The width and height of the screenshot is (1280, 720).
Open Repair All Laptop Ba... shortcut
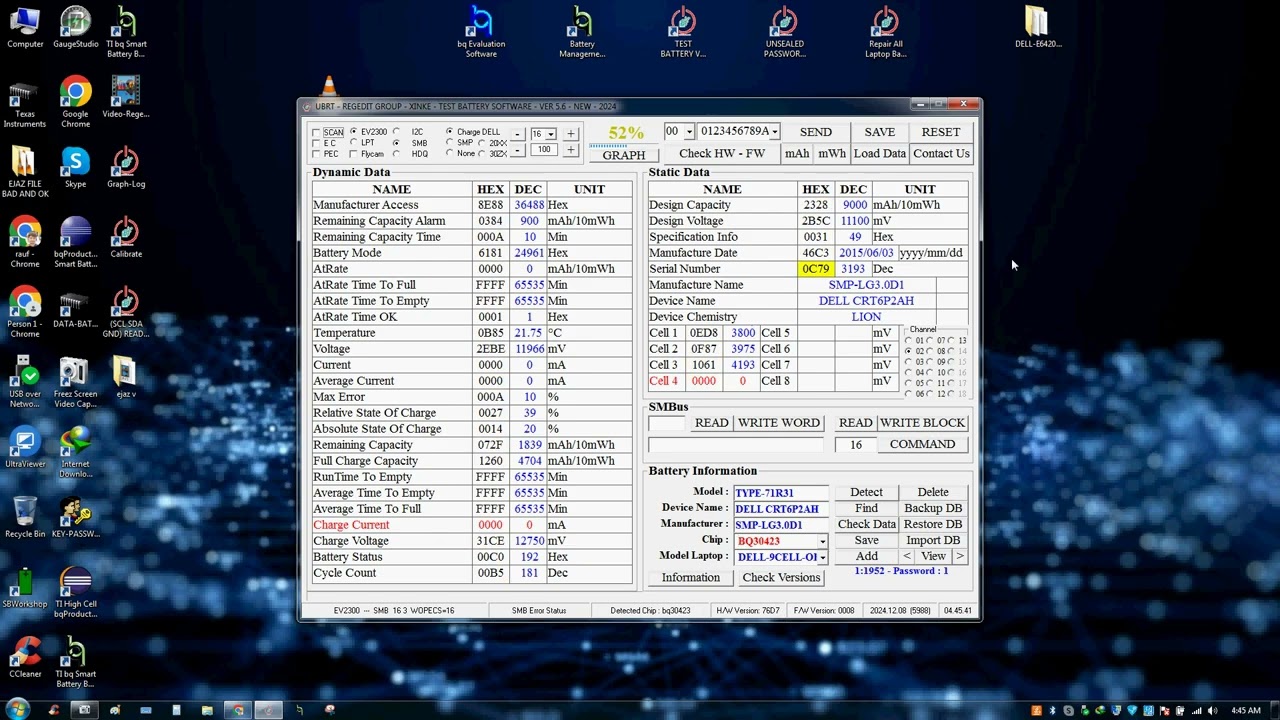click(885, 32)
